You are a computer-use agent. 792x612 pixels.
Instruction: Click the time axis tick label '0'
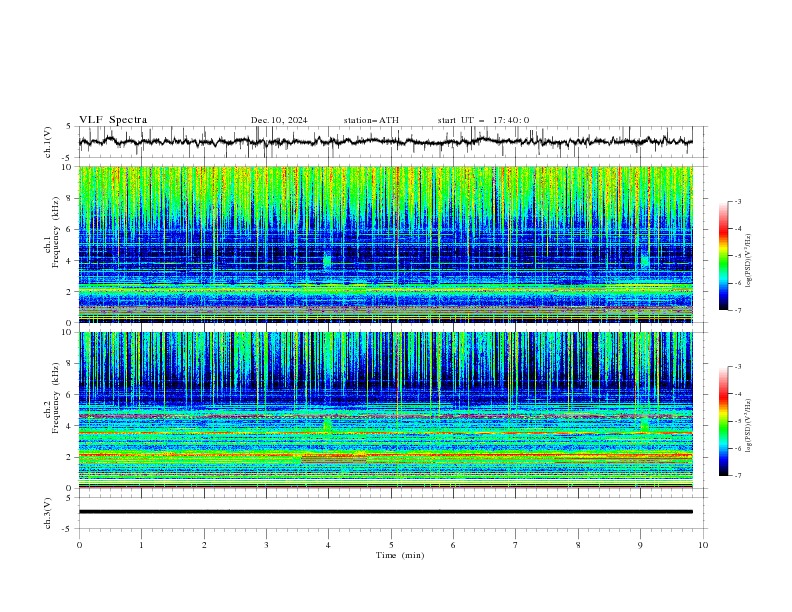coord(79,545)
